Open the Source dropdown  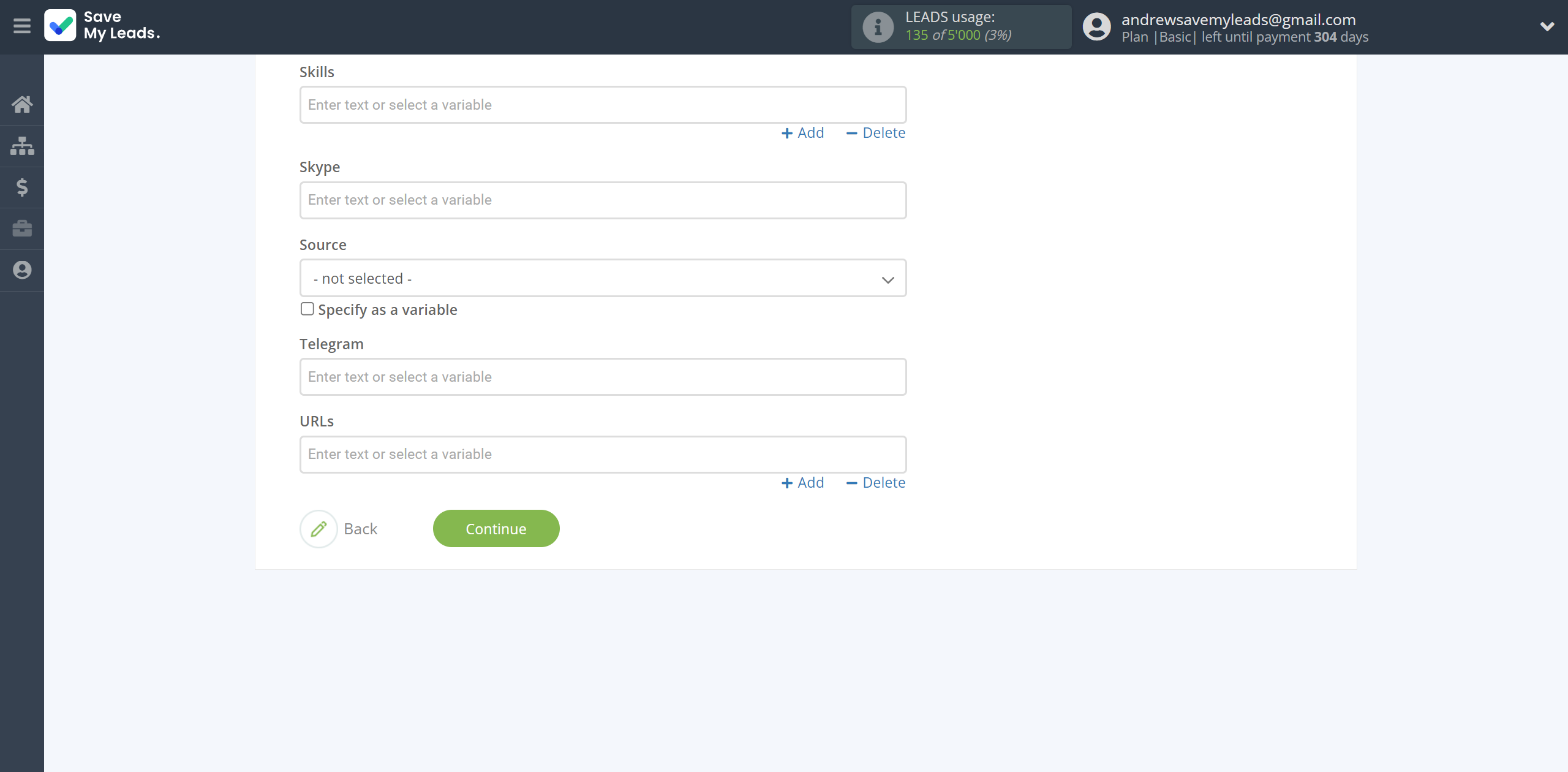pos(603,278)
